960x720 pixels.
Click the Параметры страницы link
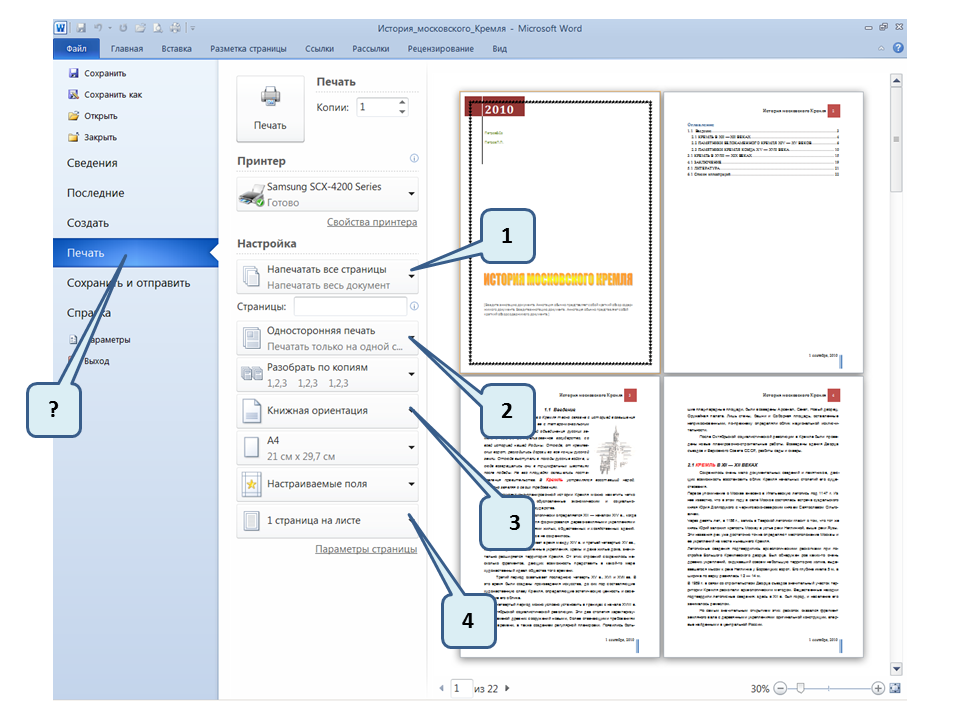click(365, 549)
